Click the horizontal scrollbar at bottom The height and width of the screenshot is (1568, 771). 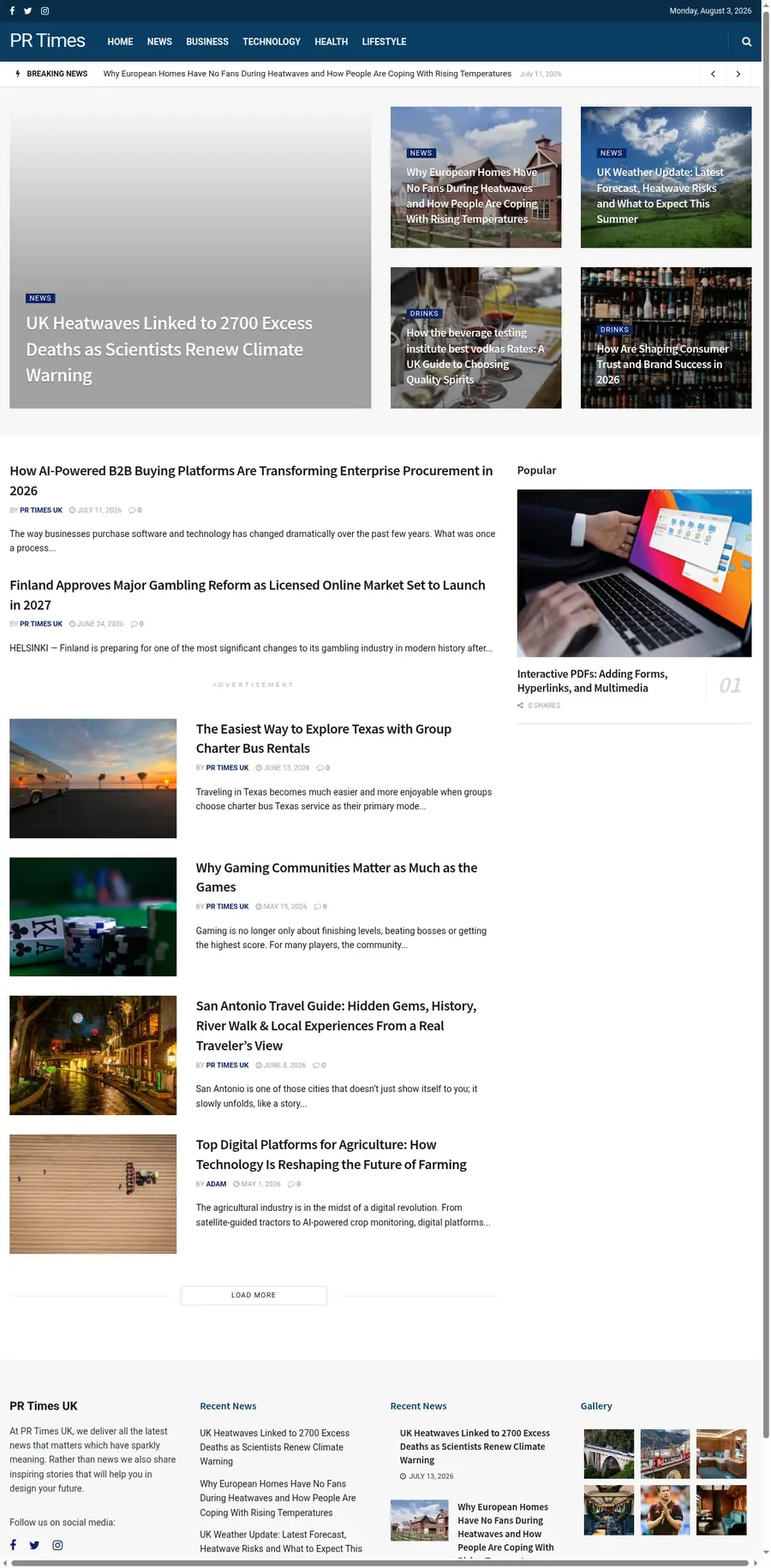tap(381, 1563)
